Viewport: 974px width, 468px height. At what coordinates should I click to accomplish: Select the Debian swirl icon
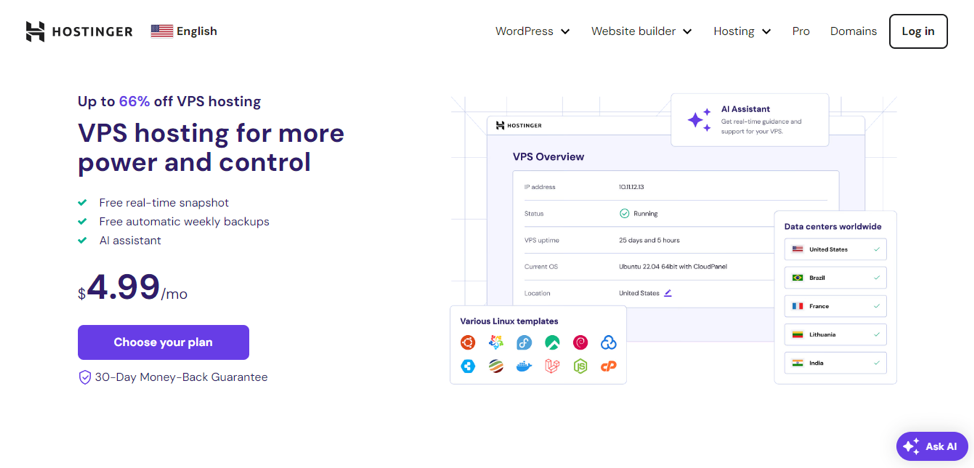pos(580,343)
